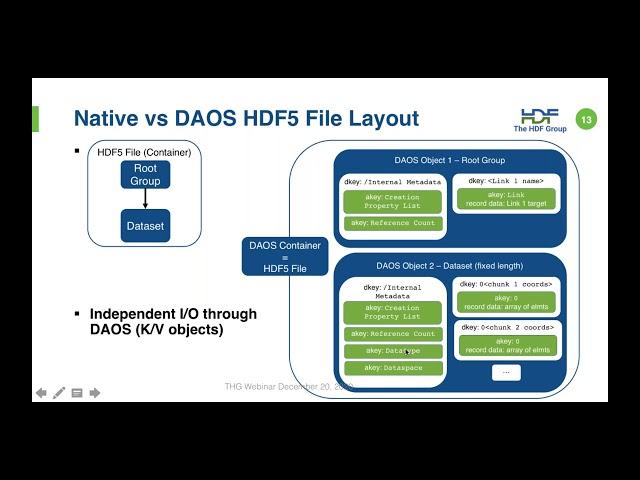Open the slide list menu icon
Image resolution: width=640 pixels, height=480 pixels.
pos(77,393)
